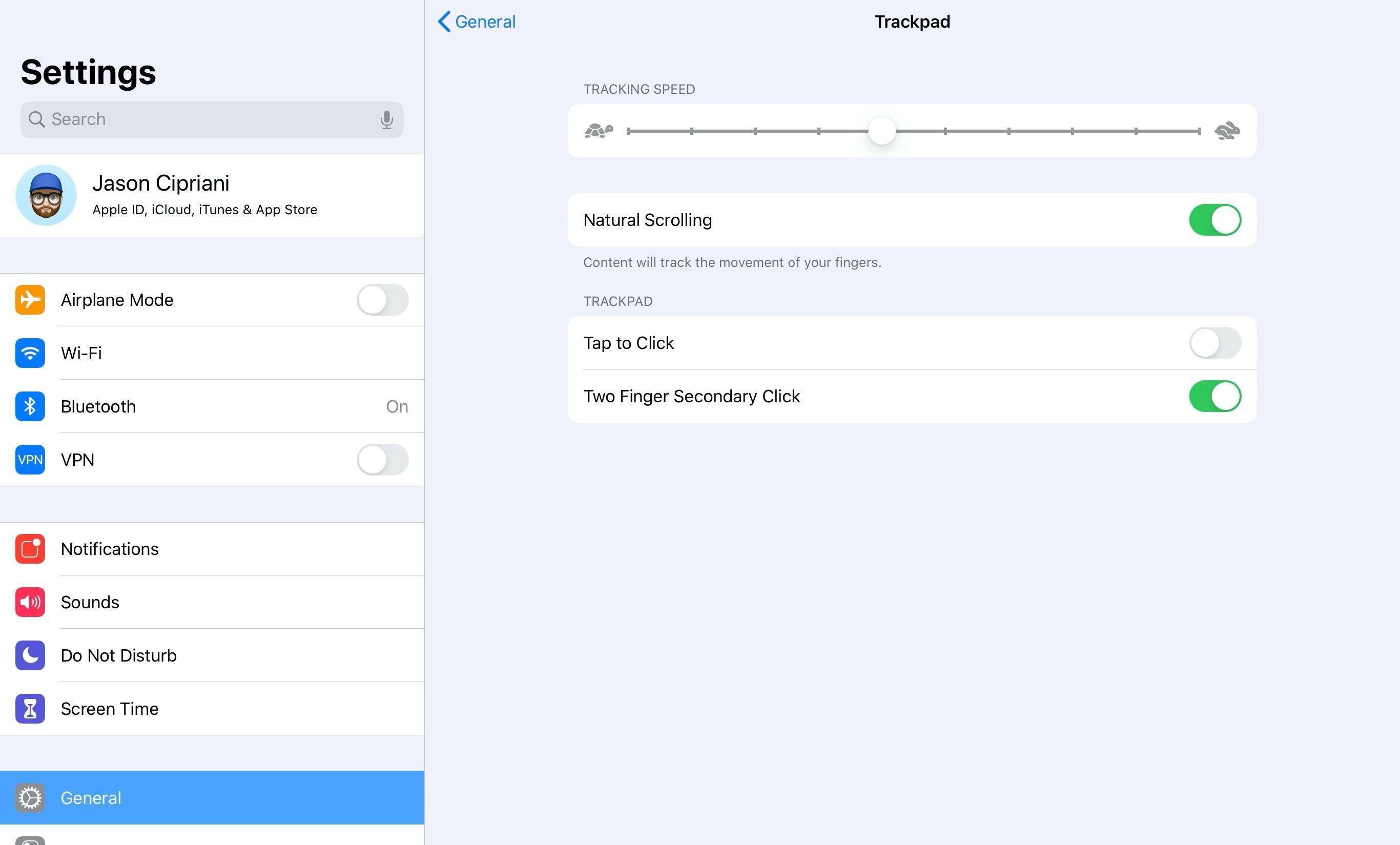Click the Wi-Fi icon in sidebar
The width and height of the screenshot is (1400, 845).
click(x=30, y=353)
